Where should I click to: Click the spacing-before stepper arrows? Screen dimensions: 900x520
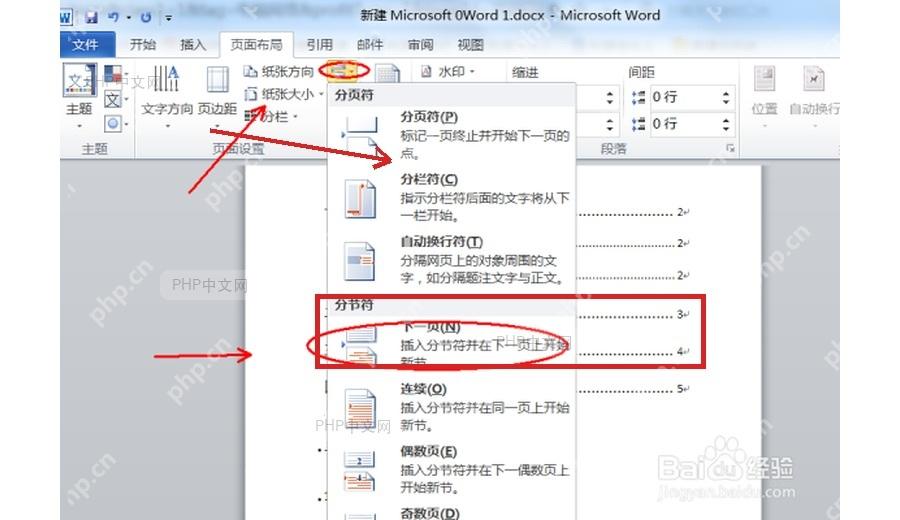click(x=726, y=97)
